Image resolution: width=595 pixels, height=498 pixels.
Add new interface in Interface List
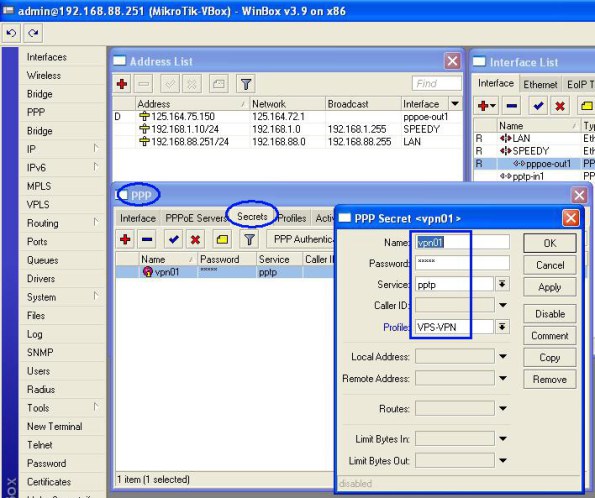486,106
